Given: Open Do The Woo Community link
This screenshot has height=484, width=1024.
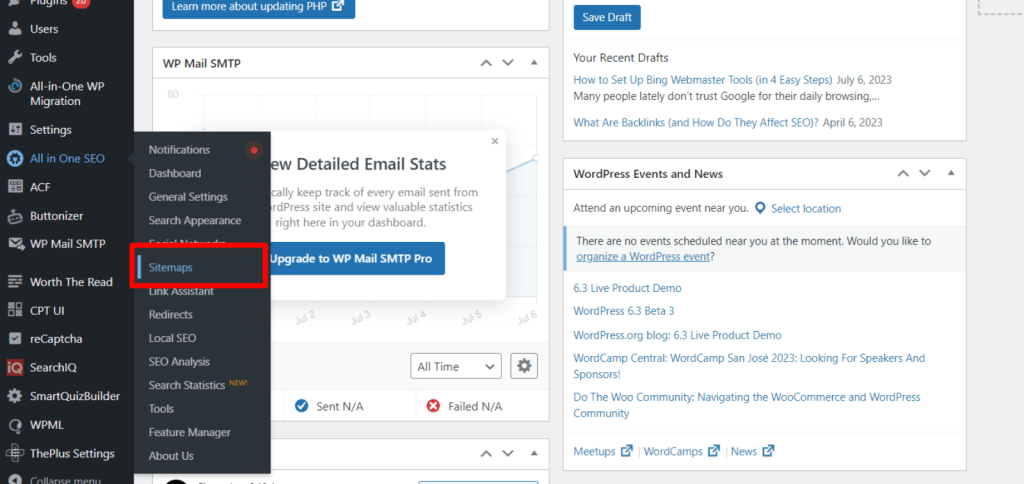Looking at the screenshot, I should tap(746, 405).
